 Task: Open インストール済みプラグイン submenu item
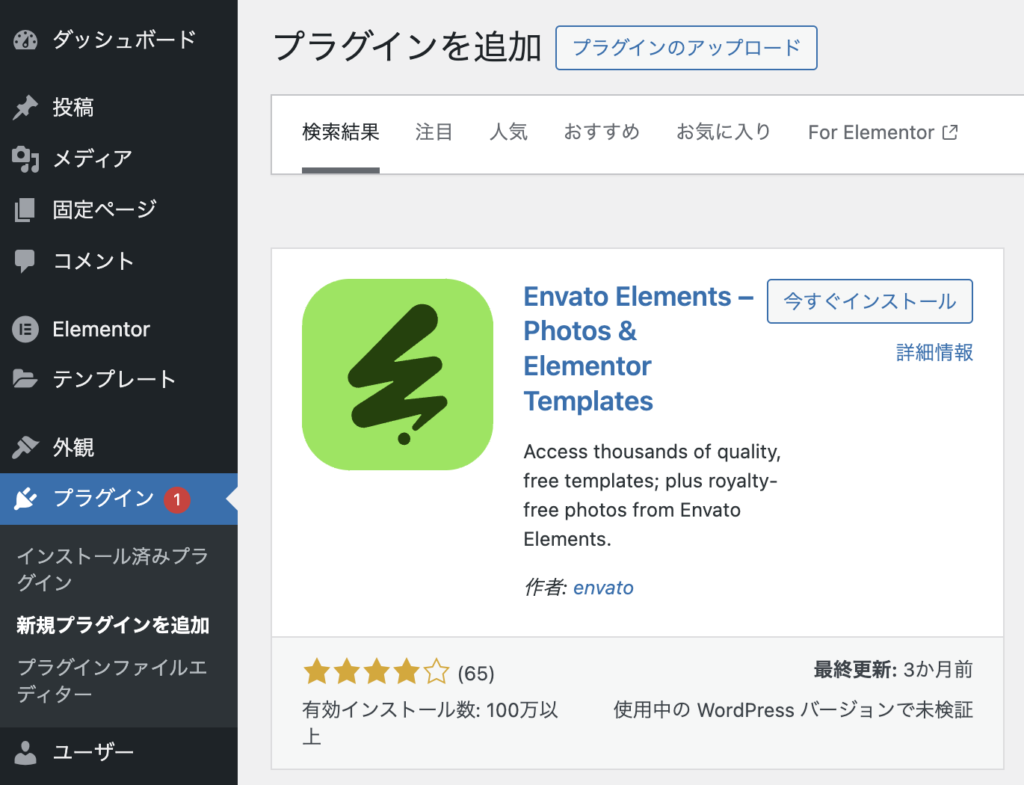112,569
